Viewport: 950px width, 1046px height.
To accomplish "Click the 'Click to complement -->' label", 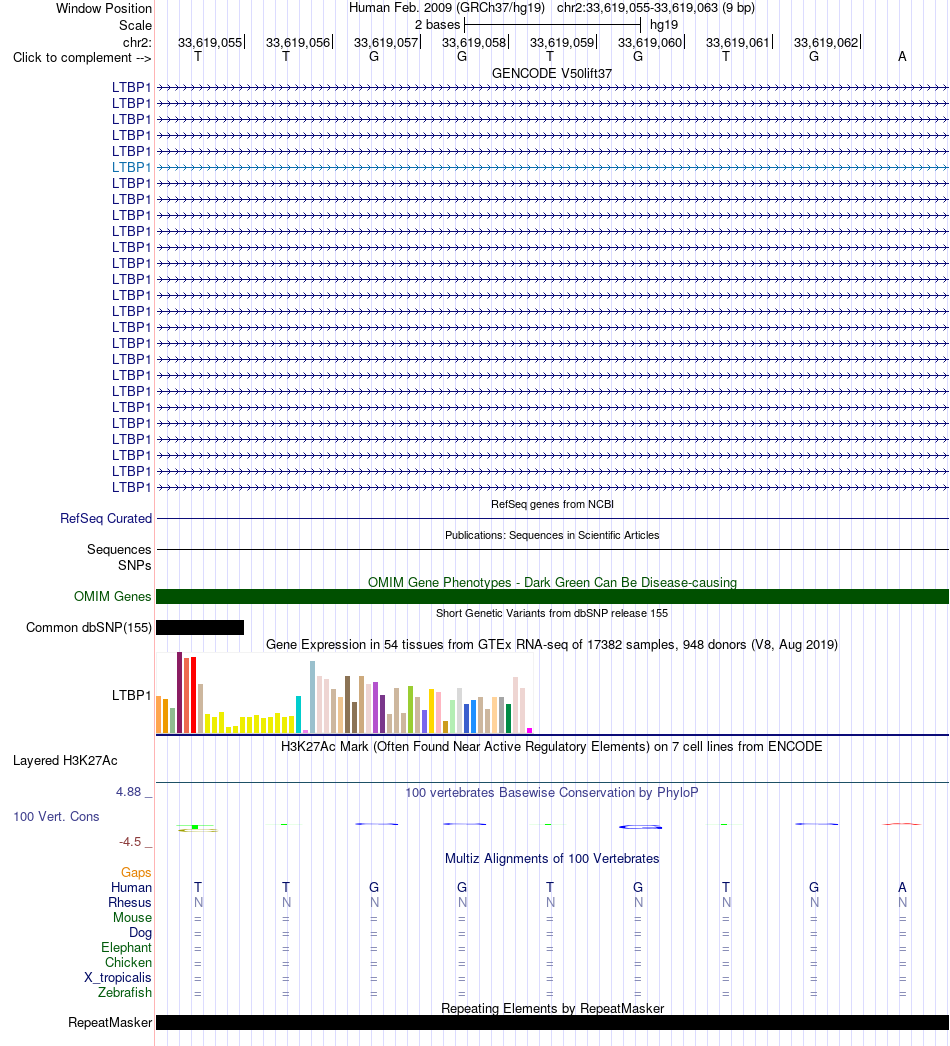I will tap(82, 57).
